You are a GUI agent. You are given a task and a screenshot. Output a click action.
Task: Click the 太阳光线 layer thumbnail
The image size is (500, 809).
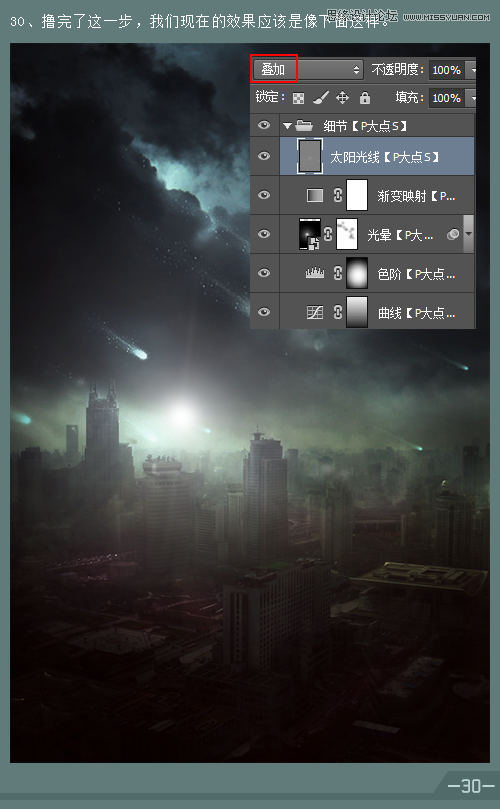[310, 156]
